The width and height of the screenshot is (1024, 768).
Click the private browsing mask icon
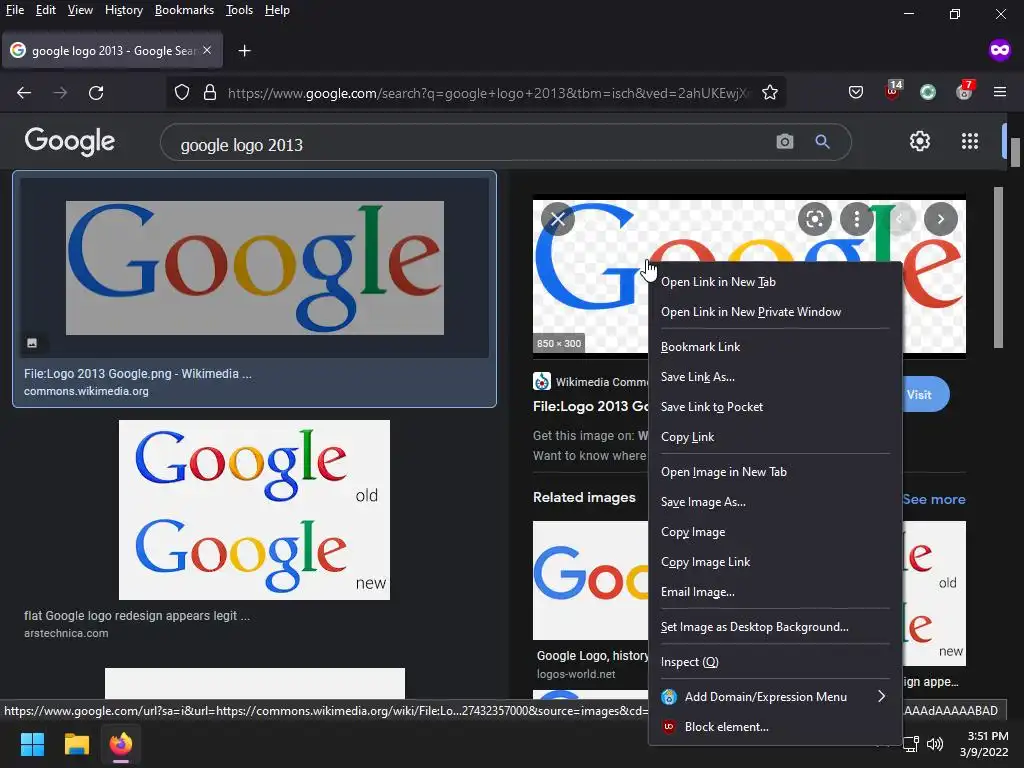(1000, 50)
